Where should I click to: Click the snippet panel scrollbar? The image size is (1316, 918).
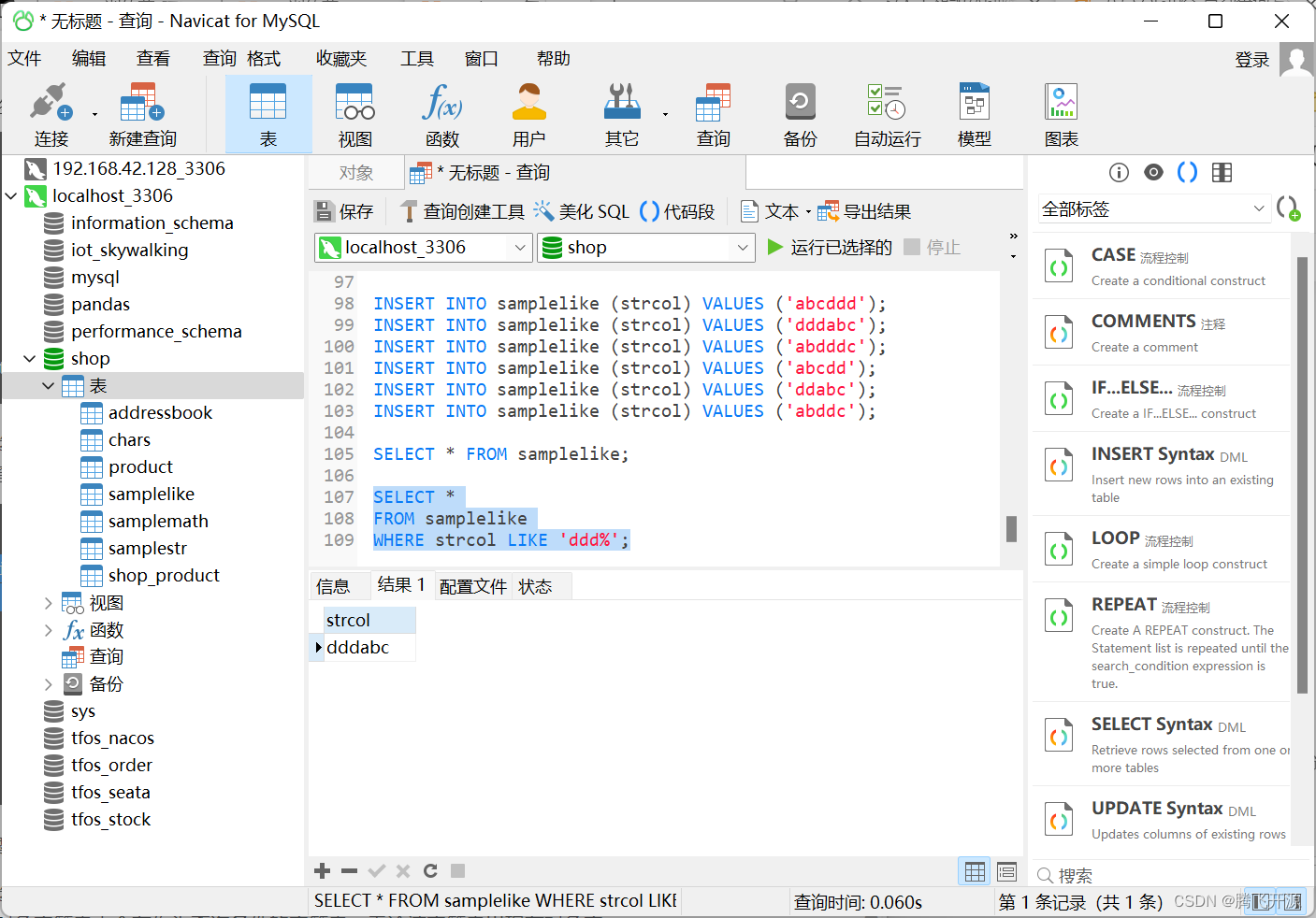pos(1303,475)
